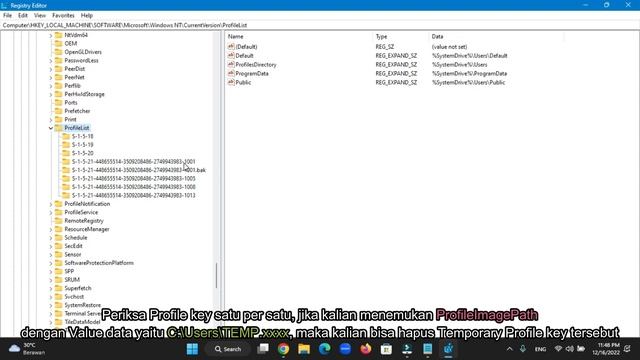640x360 pixels.
Task: Select the ProfileList key
Action: coord(77,128)
